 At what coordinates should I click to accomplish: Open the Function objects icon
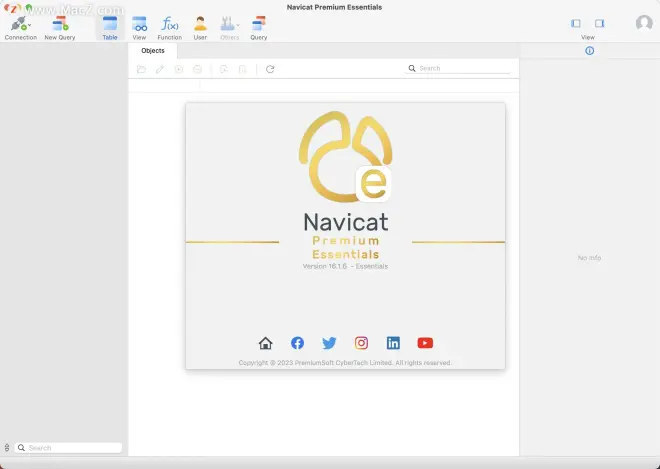point(170,23)
